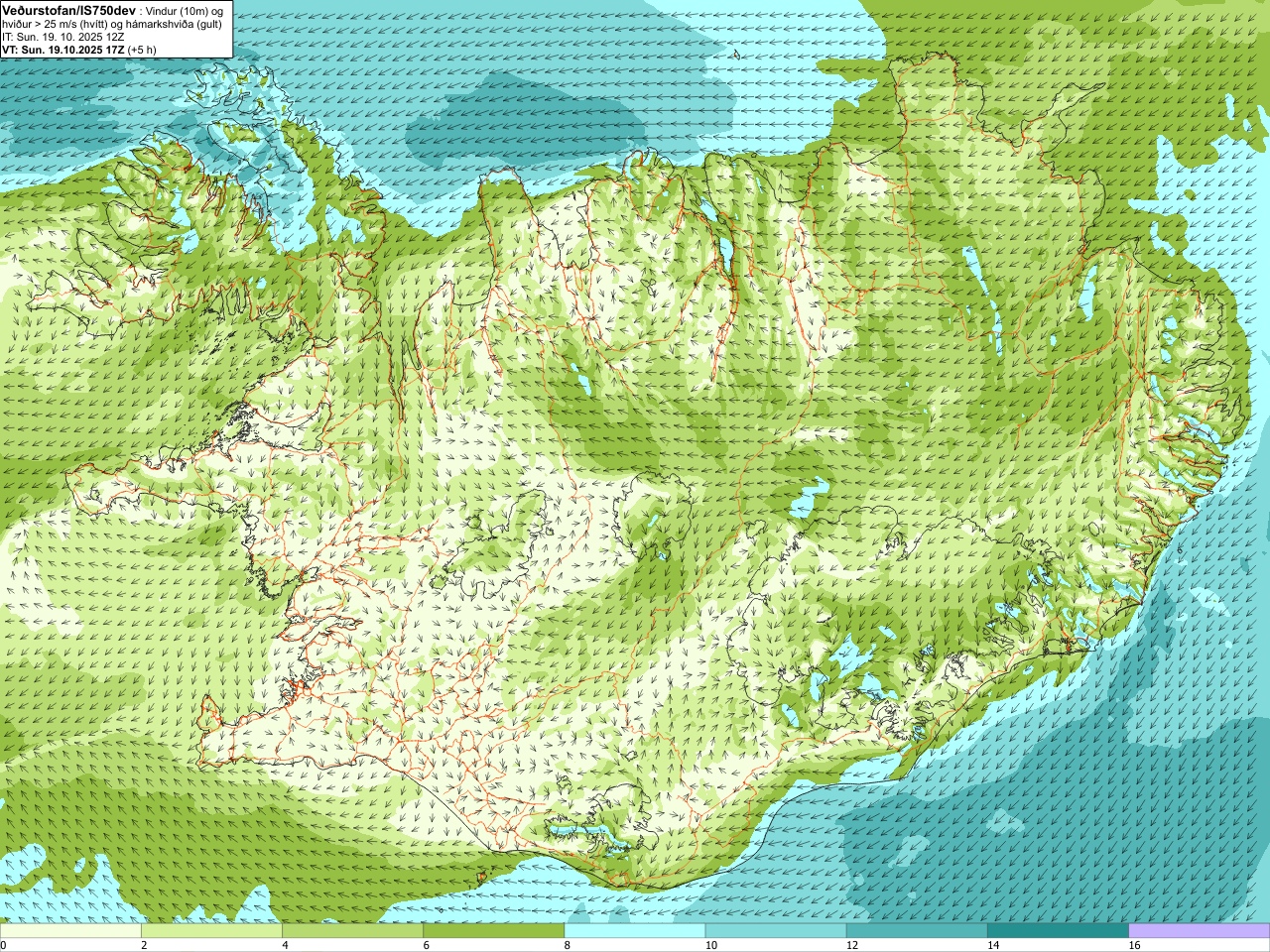Click the purple above-16 m/s legend swatch
The image size is (1270, 952).
1200,931
